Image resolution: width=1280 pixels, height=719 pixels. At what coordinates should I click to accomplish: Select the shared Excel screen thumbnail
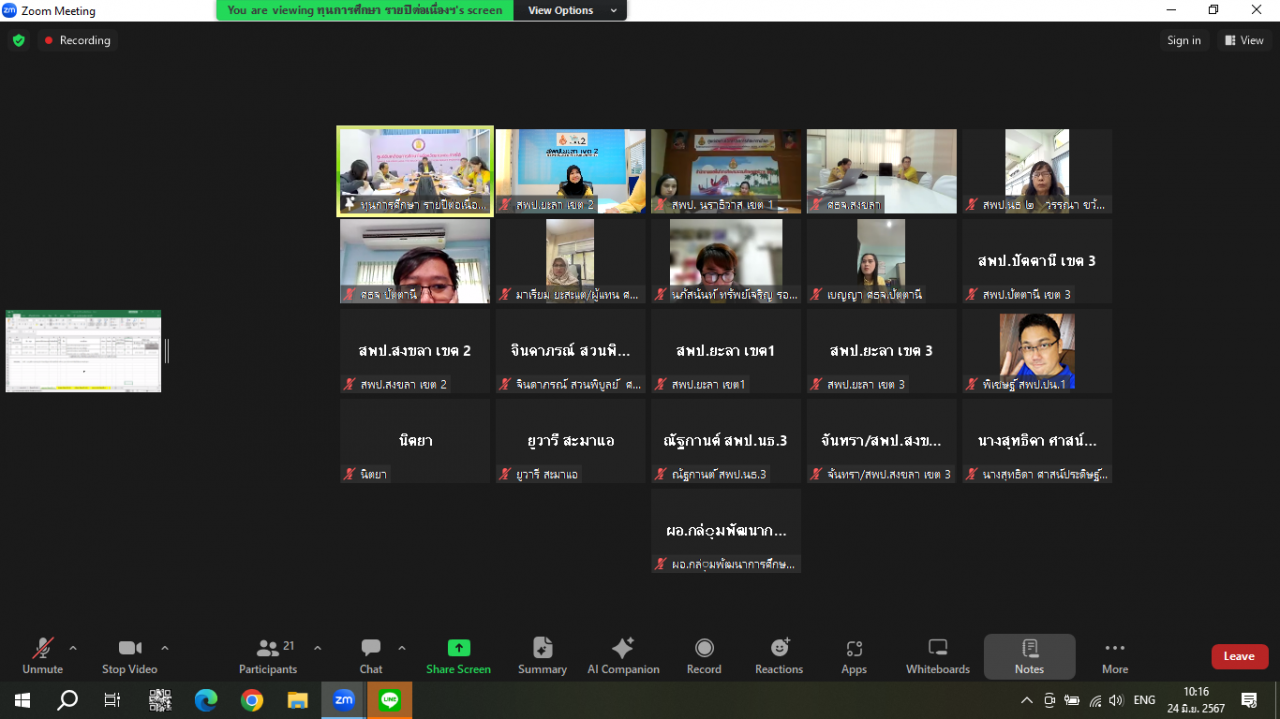coord(83,351)
